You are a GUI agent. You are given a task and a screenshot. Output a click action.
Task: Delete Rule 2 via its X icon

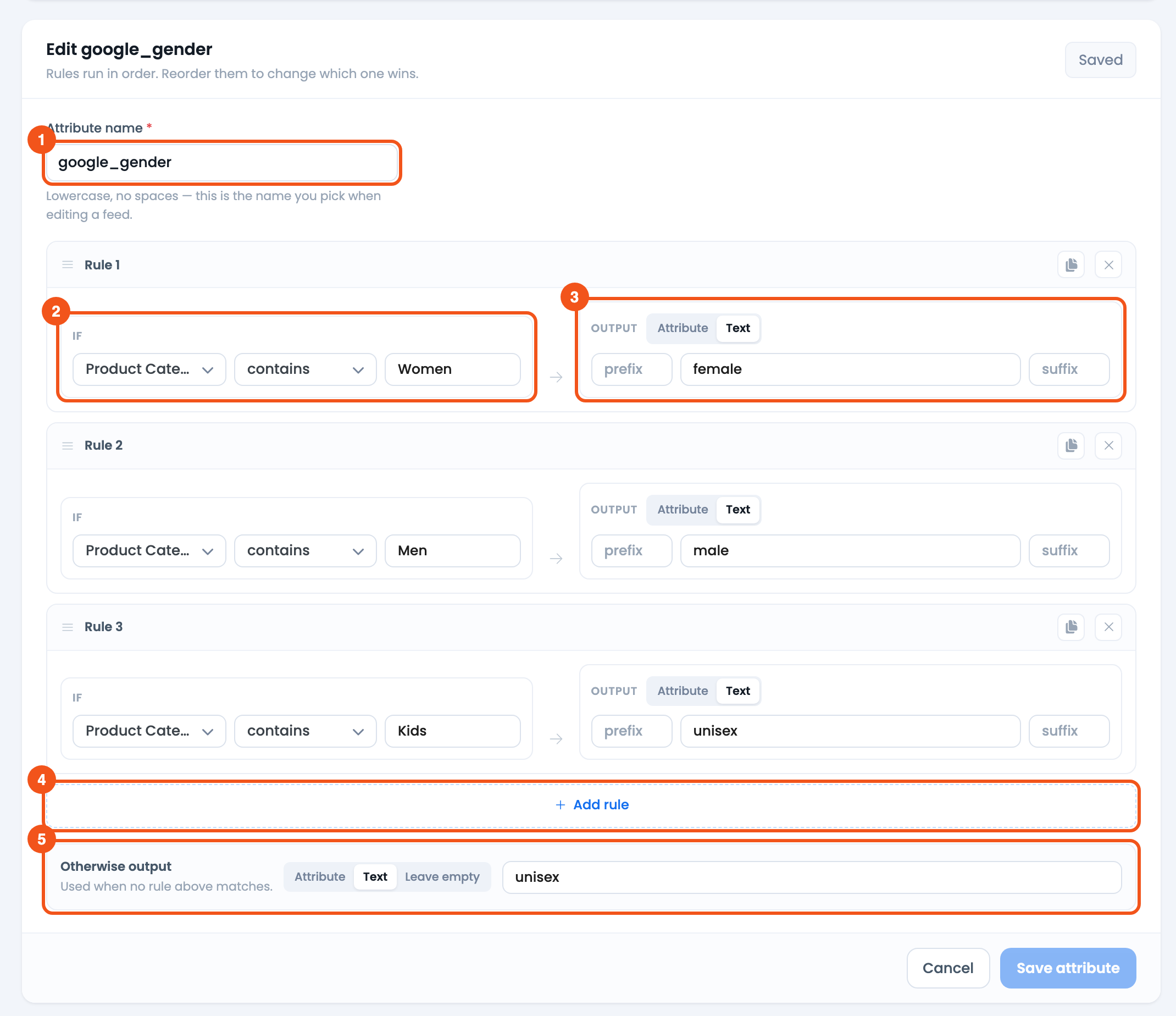[x=1108, y=445]
